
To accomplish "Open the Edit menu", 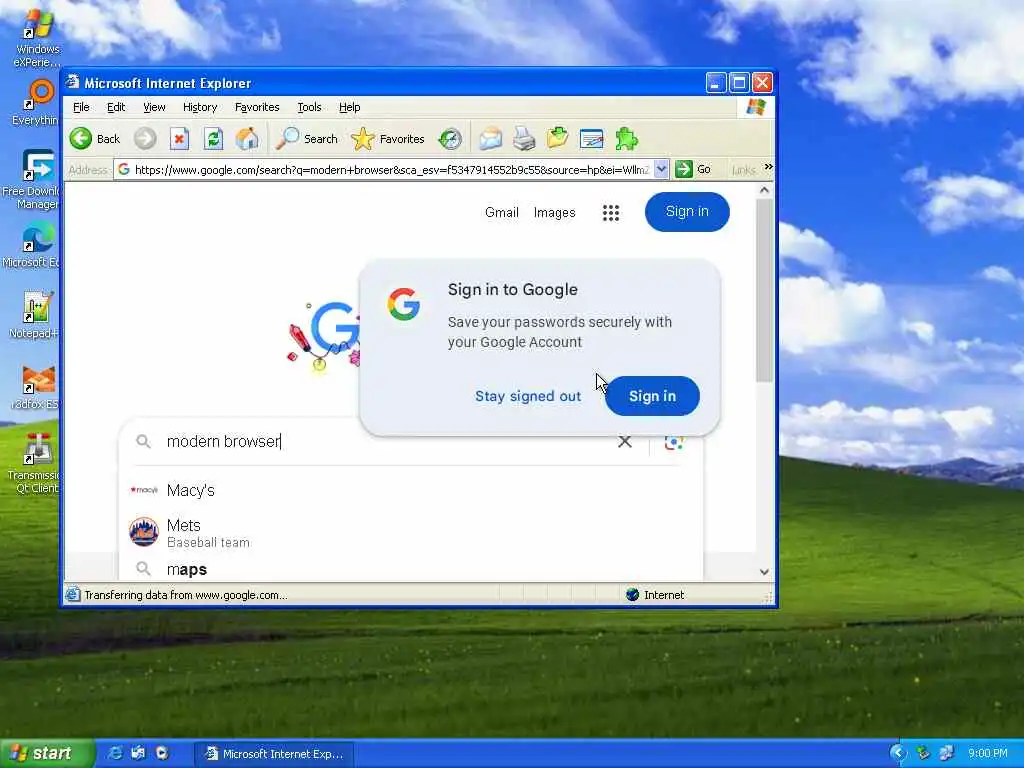I will [x=116, y=107].
